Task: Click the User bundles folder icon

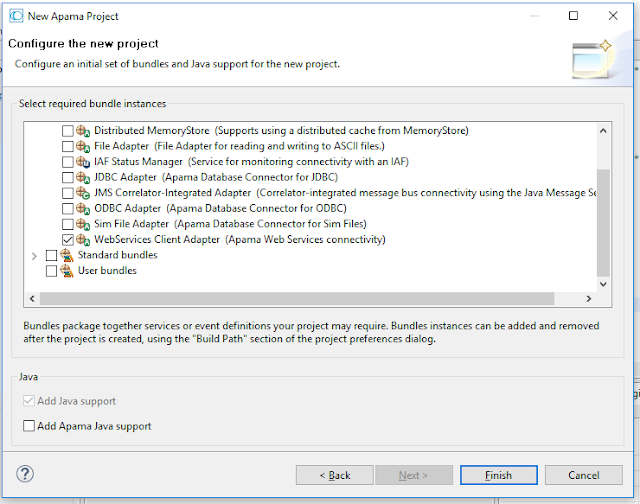Action: pos(67,271)
